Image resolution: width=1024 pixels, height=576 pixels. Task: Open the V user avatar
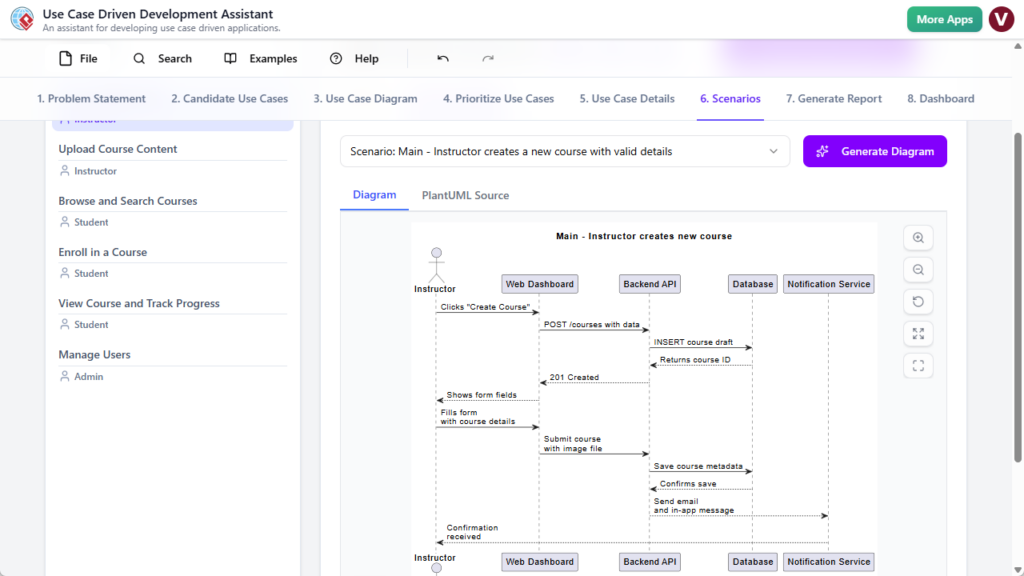coord(1001,19)
